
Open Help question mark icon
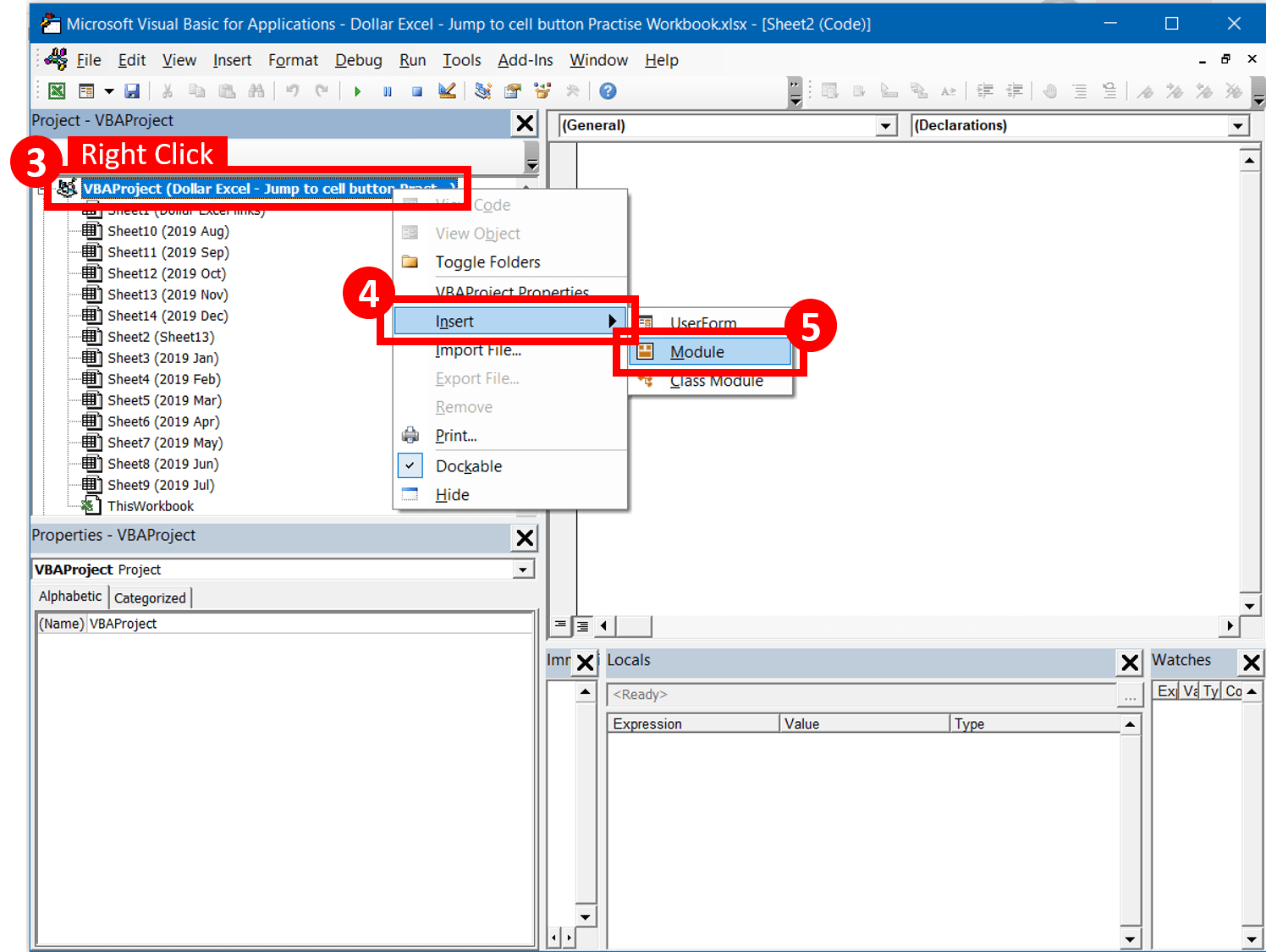608,91
